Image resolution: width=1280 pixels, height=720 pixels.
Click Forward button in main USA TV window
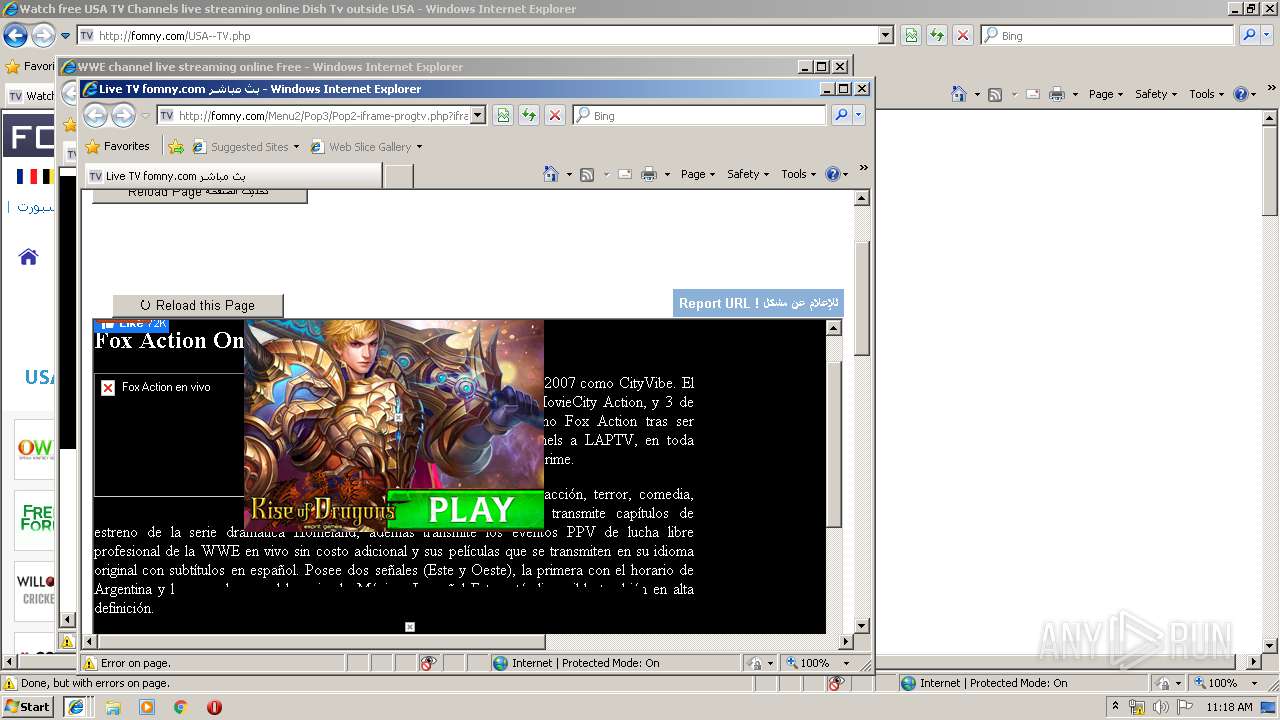click(x=43, y=35)
